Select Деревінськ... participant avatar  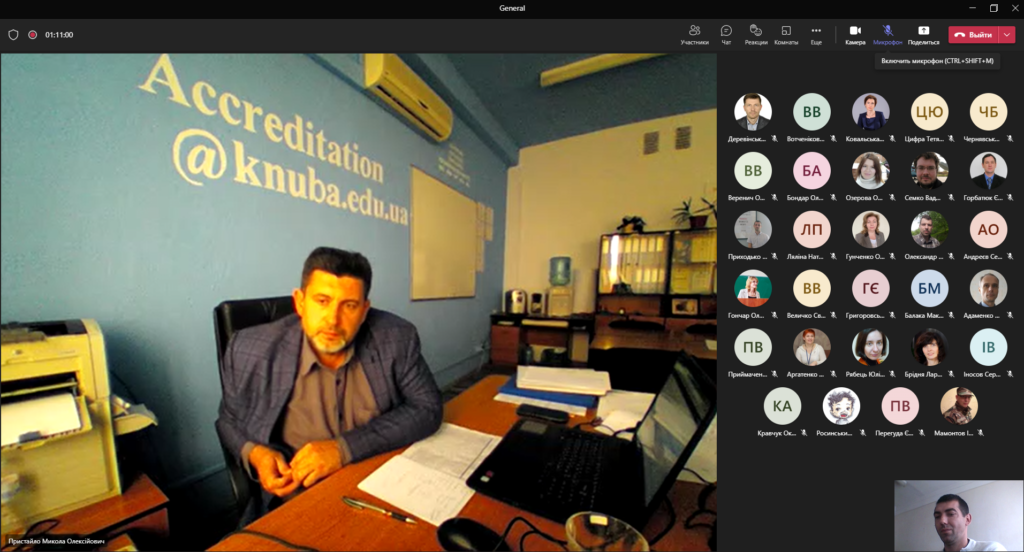[753, 112]
